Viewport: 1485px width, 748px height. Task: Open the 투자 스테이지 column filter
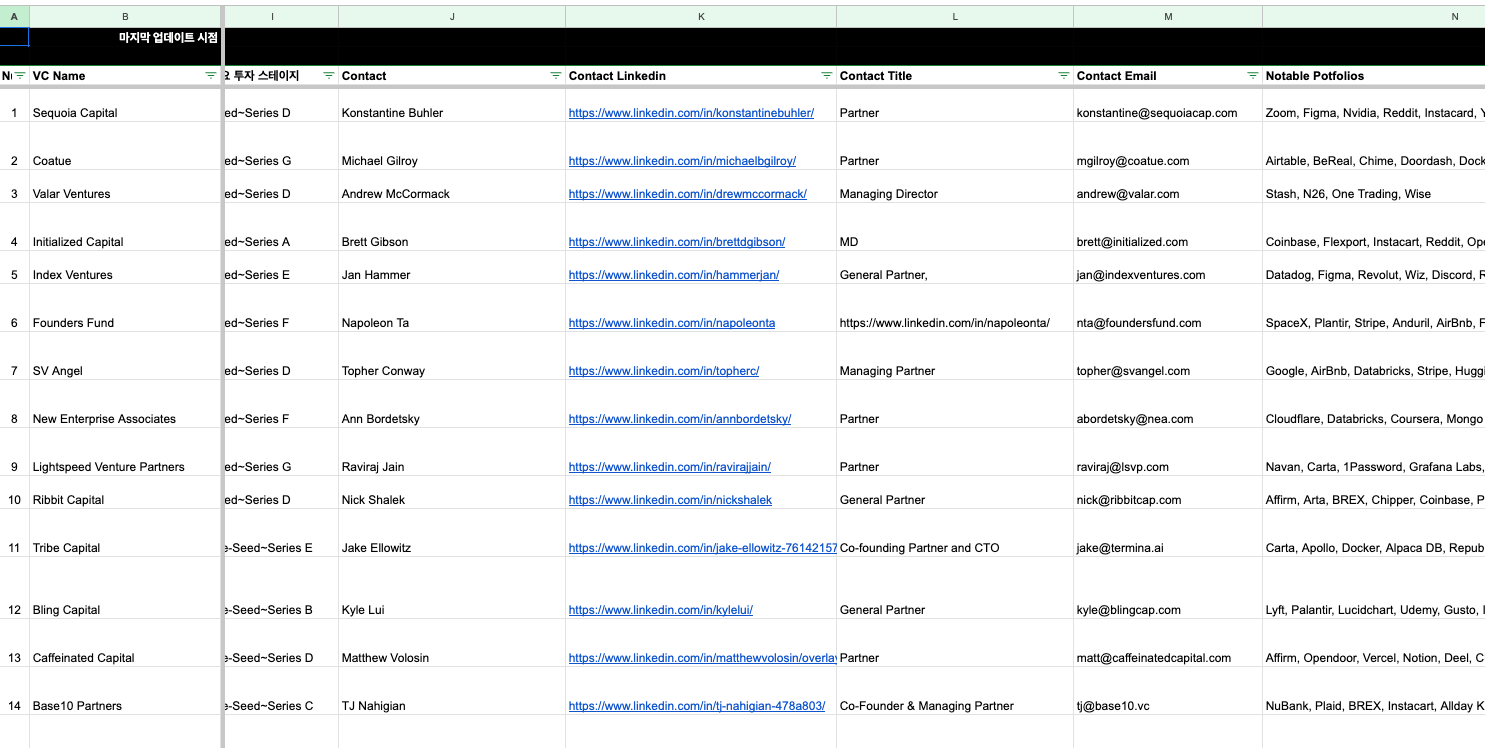[x=328, y=76]
